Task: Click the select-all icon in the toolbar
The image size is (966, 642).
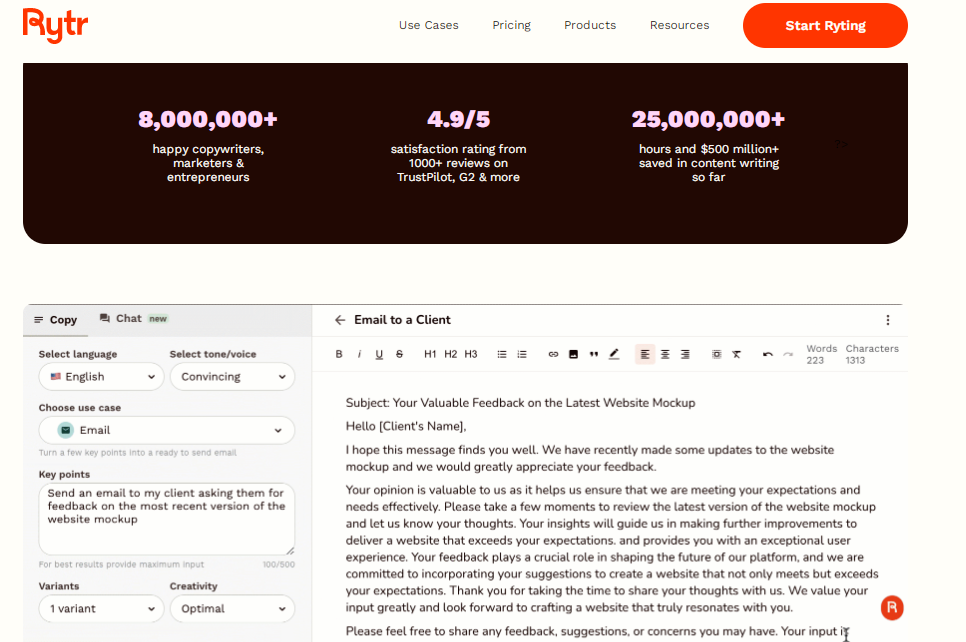Action: tap(716, 354)
